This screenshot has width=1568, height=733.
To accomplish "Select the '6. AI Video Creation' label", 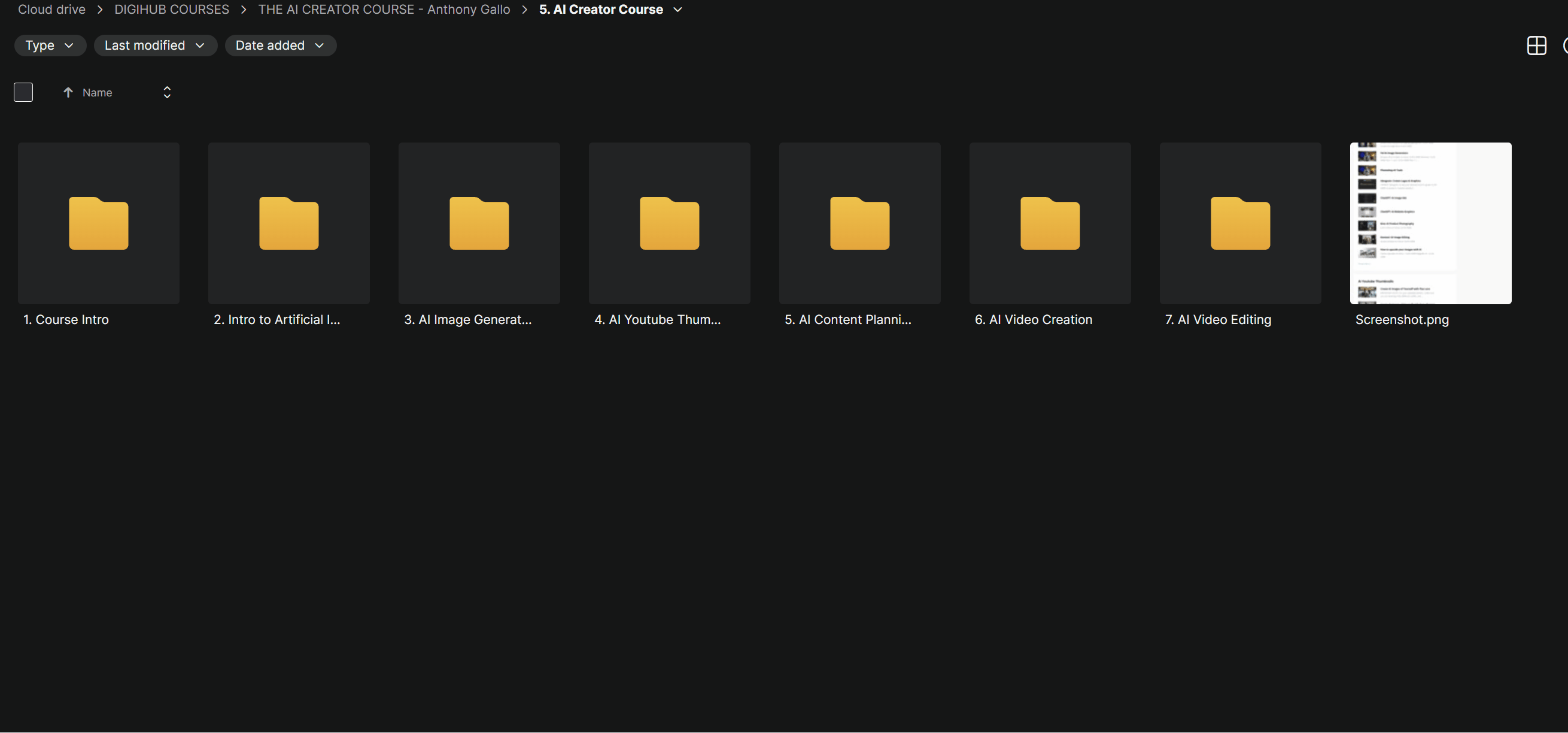I will [x=1034, y=319].
